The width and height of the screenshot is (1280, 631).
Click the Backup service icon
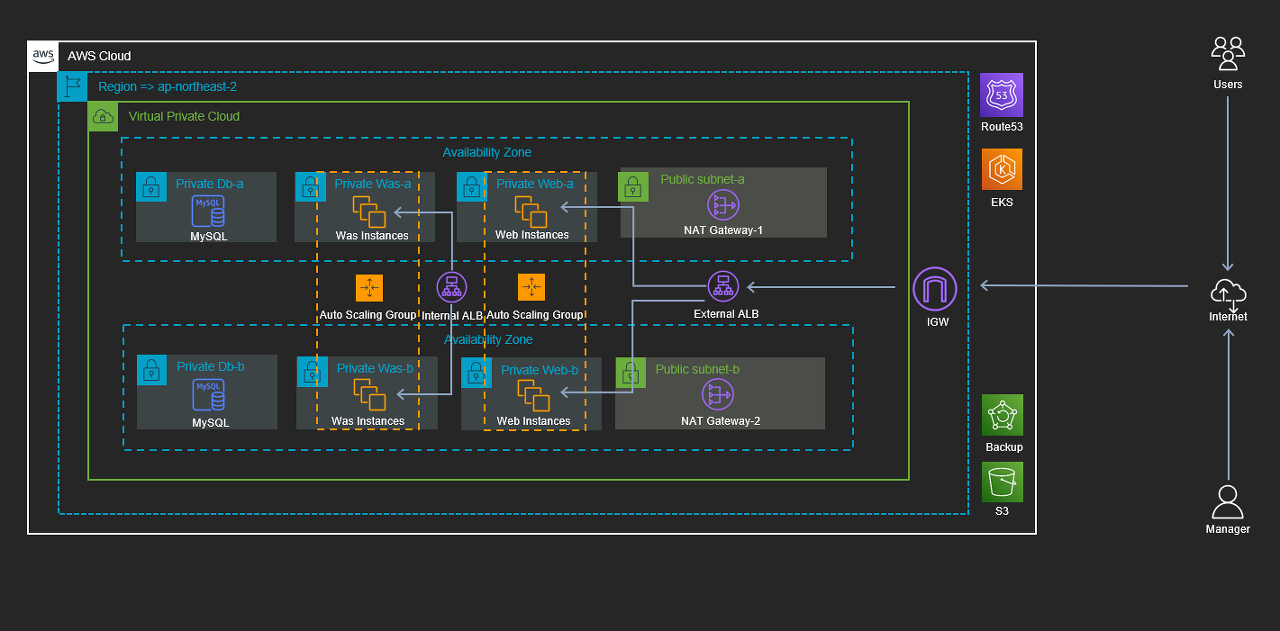click(1001, 415)
